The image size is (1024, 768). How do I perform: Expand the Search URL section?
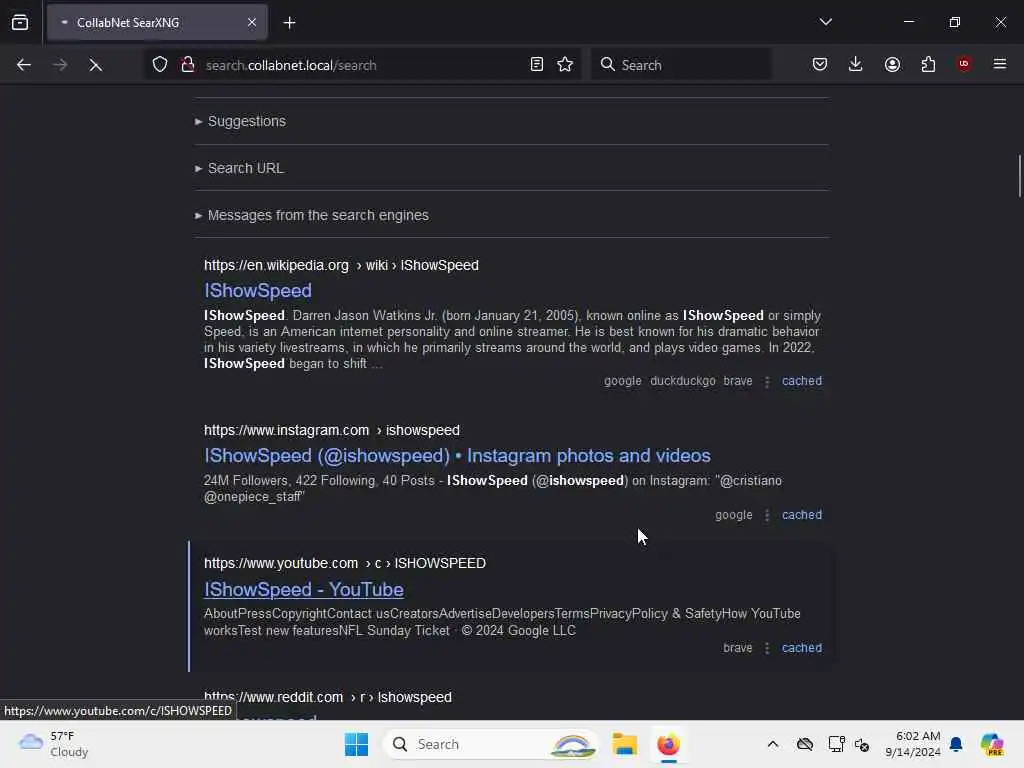[239, 168]
